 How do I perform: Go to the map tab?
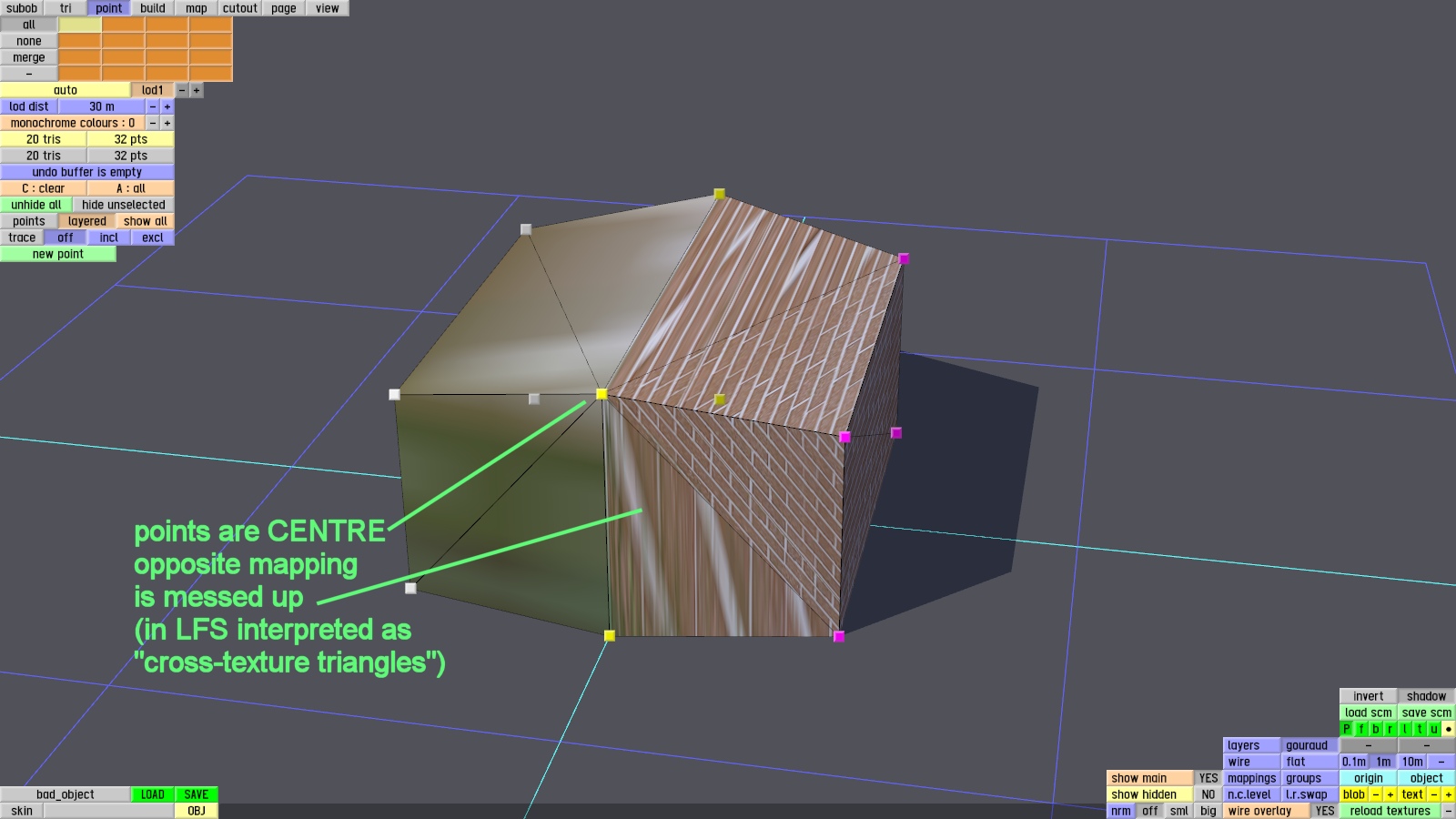[197, 8]
